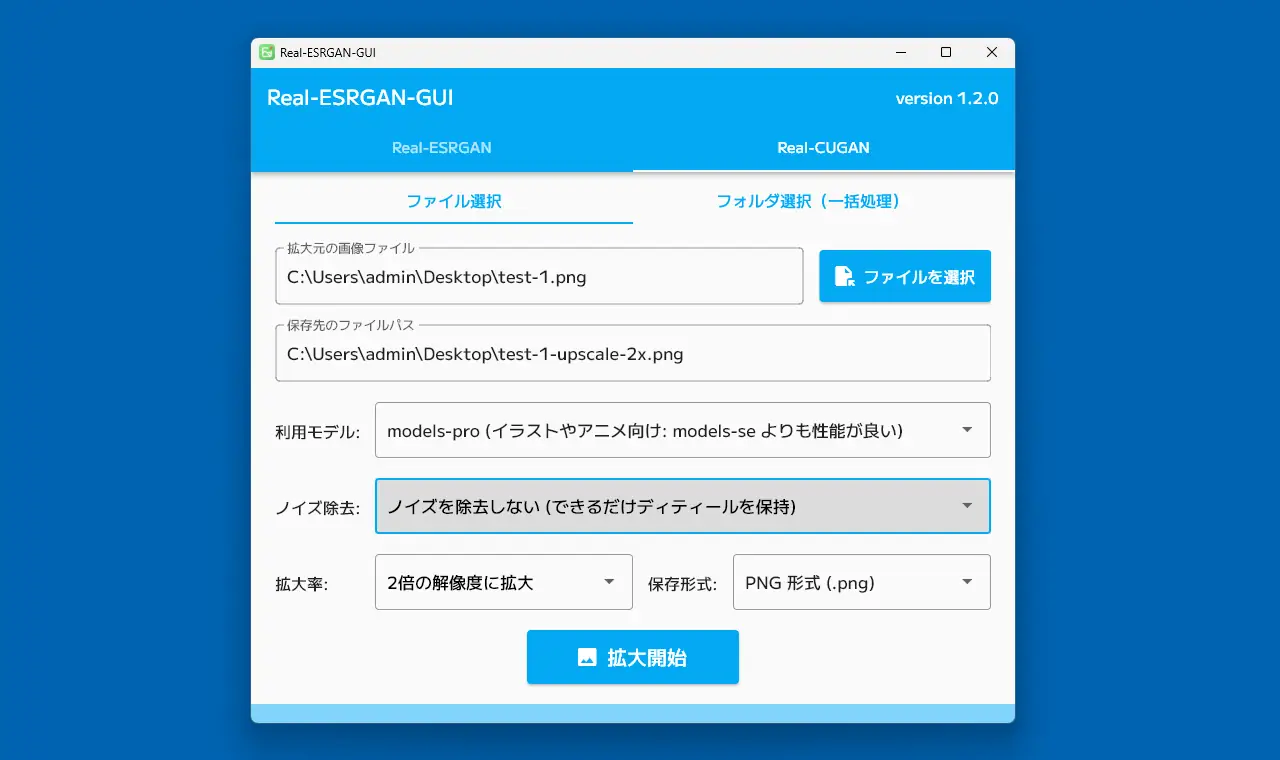
Task: Click the 利用モデル: label
Action: 318,432
